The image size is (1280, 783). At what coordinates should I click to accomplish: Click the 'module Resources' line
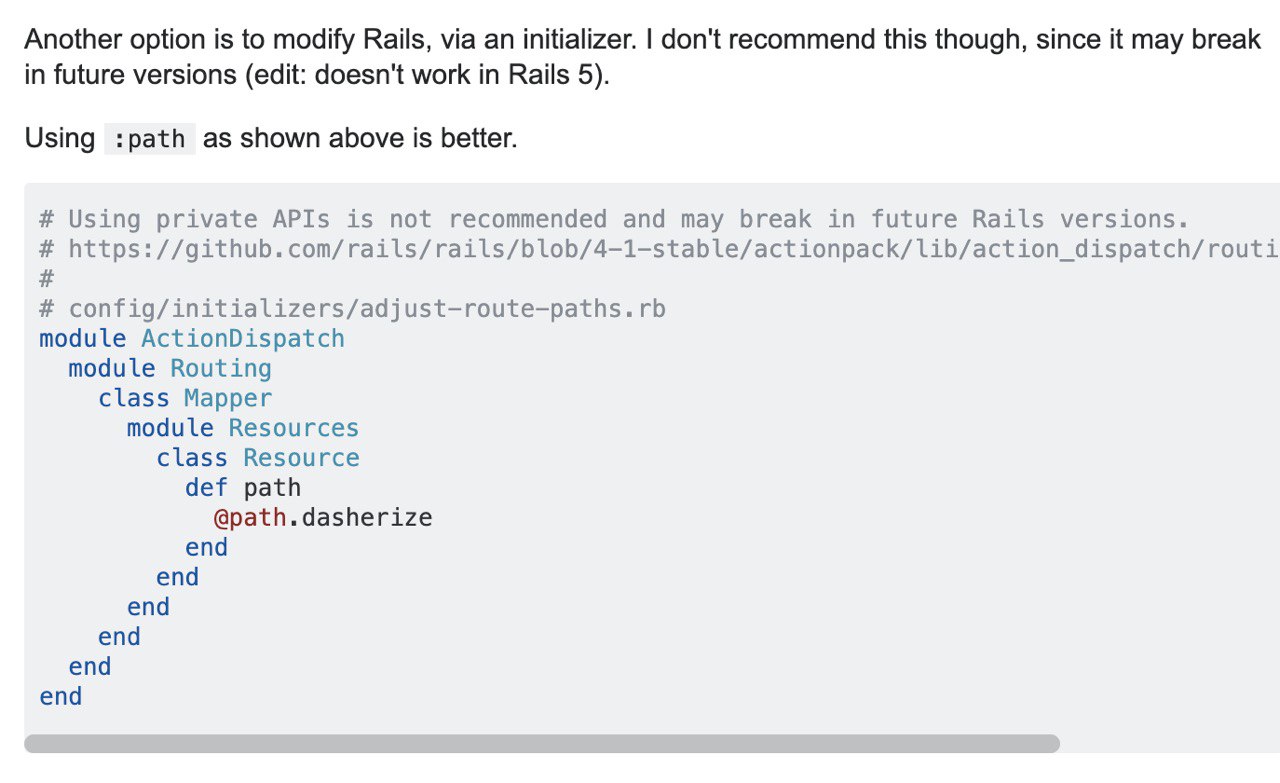click(x=243, y=427)
